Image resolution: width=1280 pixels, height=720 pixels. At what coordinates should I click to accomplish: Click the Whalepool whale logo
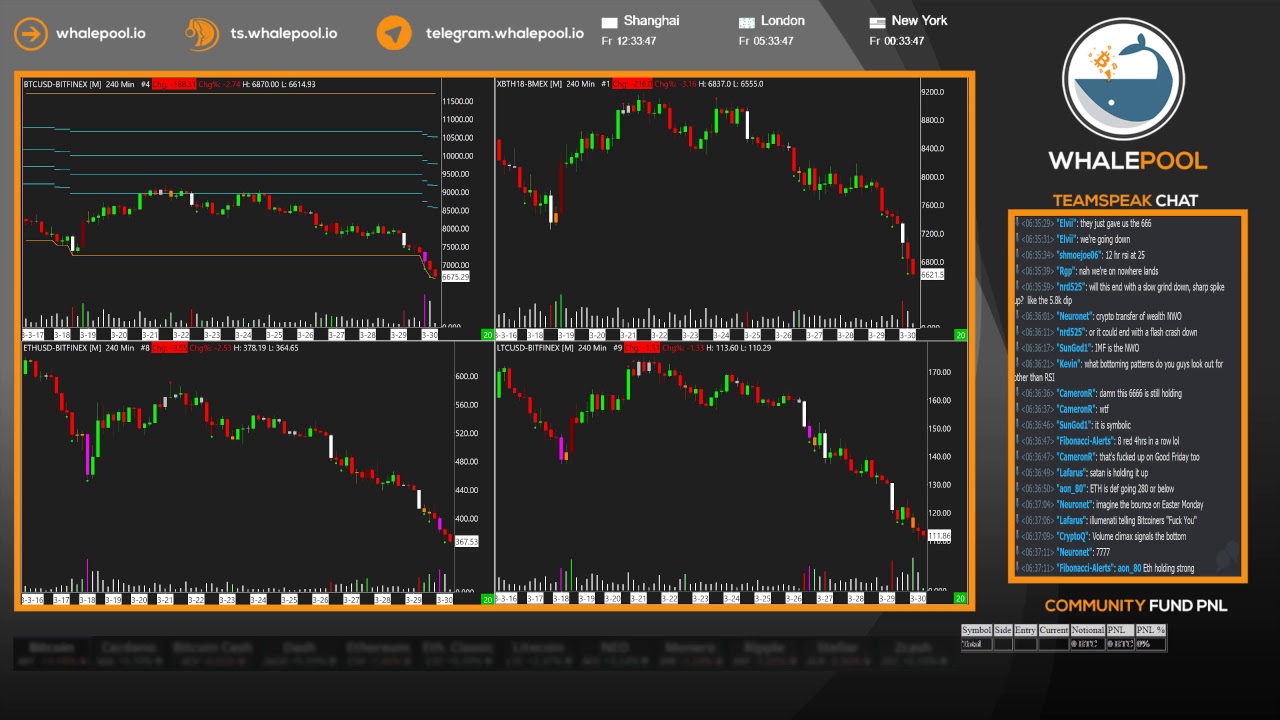pyautogui.click(x=1123, y=79)
